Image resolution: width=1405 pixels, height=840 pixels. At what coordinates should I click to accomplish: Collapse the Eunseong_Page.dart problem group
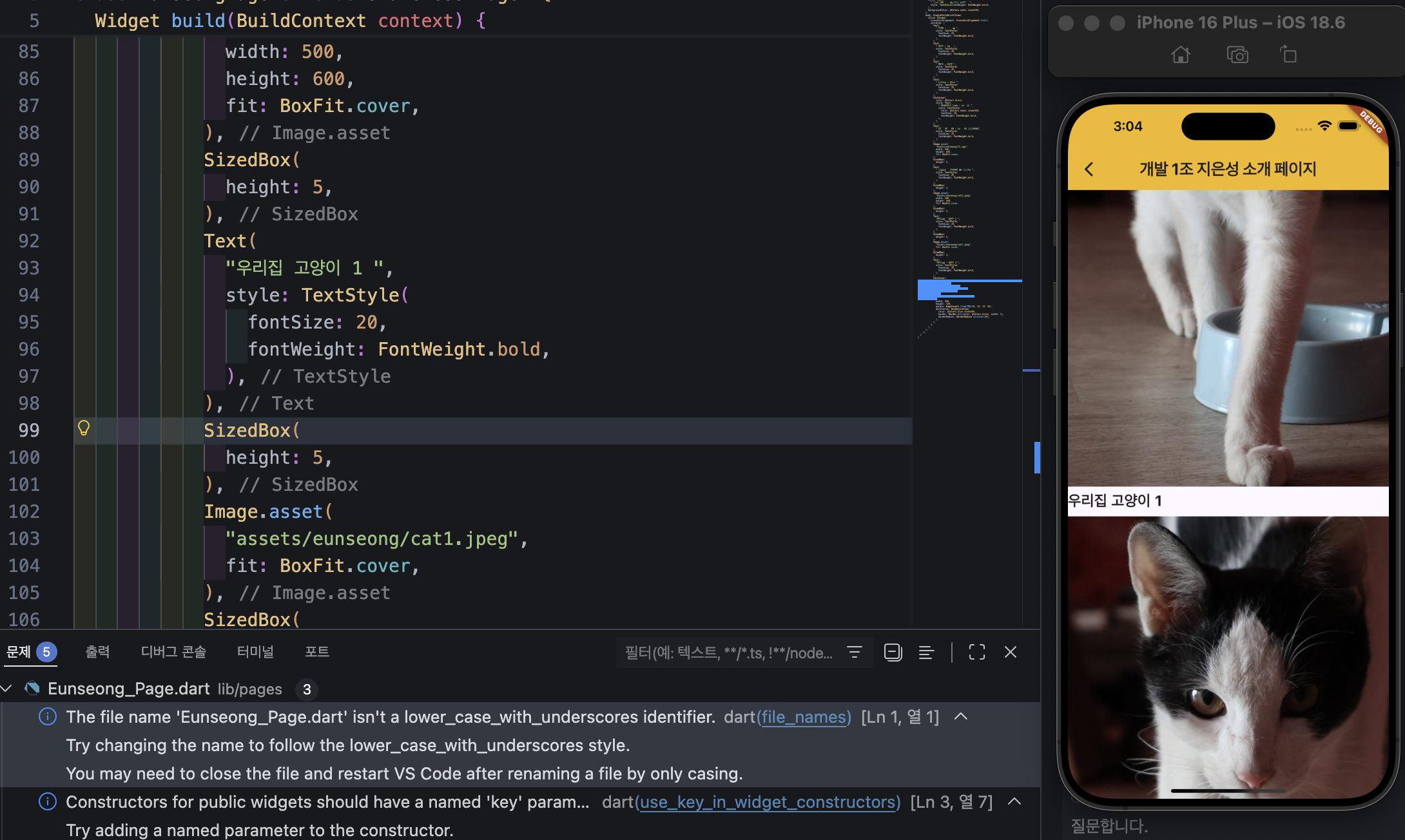pos(6,689)
